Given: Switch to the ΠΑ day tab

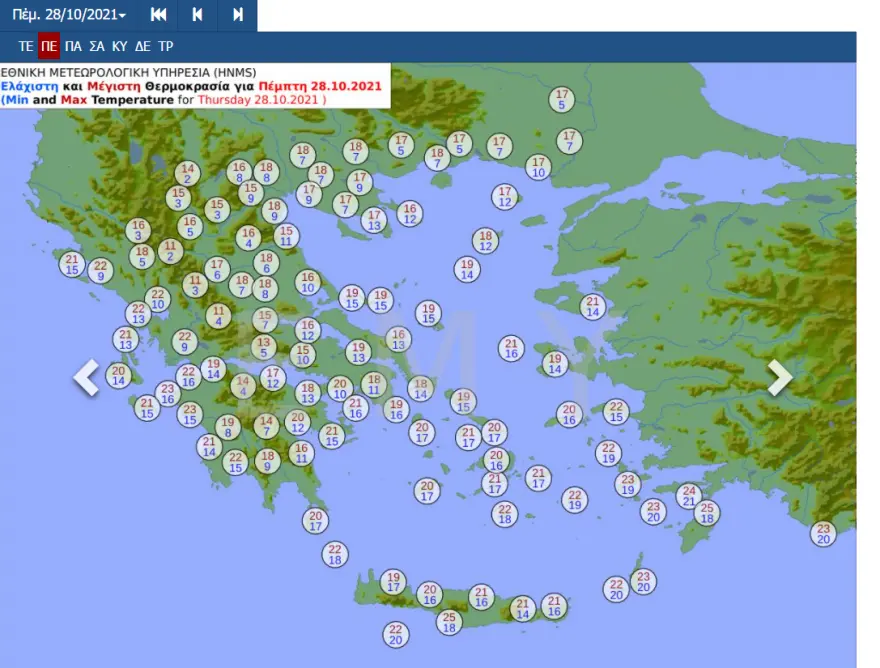Looking at the screenshot, I should pos(73,47).
